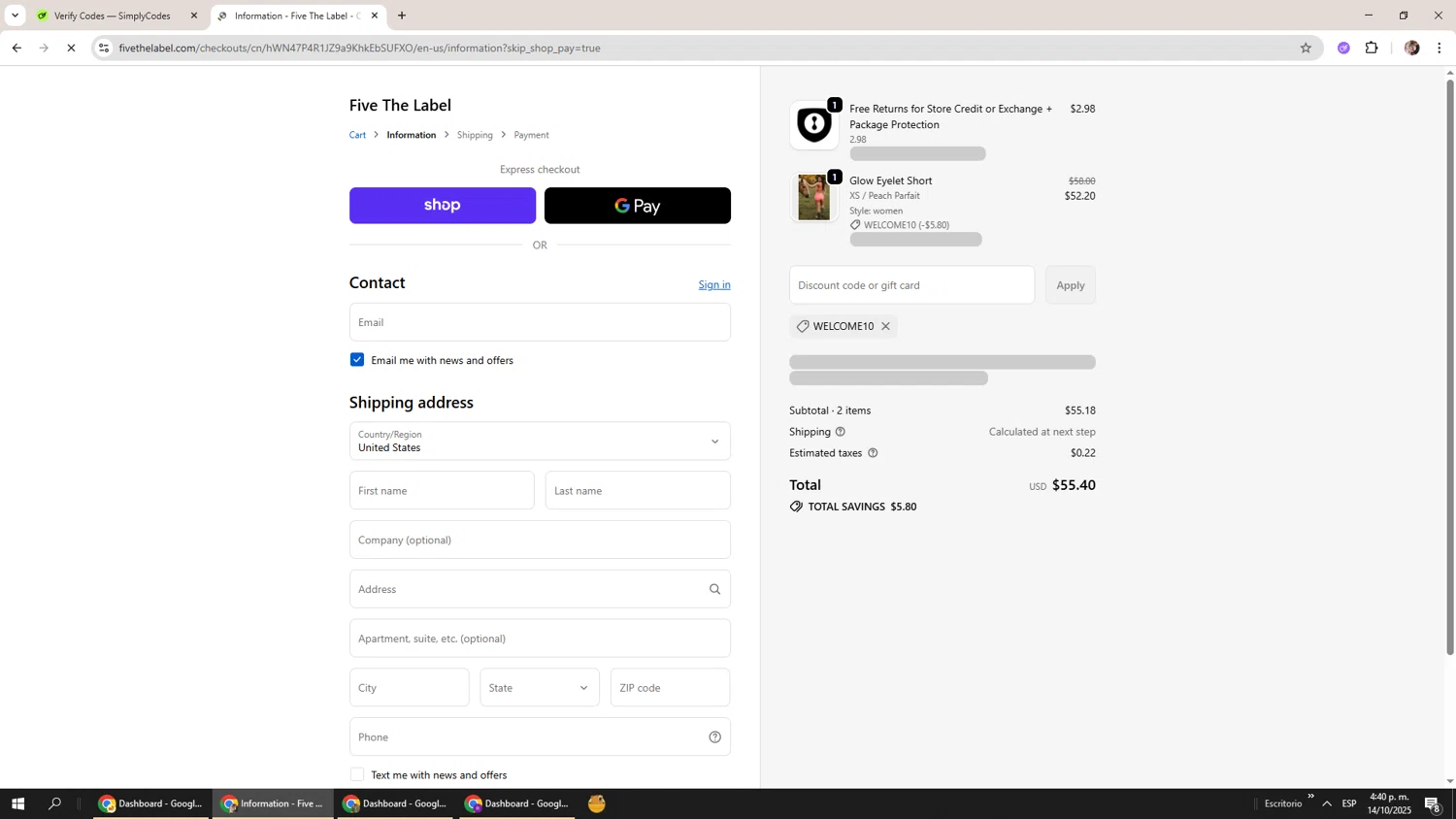1456x819 pixels.
Task: Uncheck Email me with news and offers
Action: click(x=357, y=360)
